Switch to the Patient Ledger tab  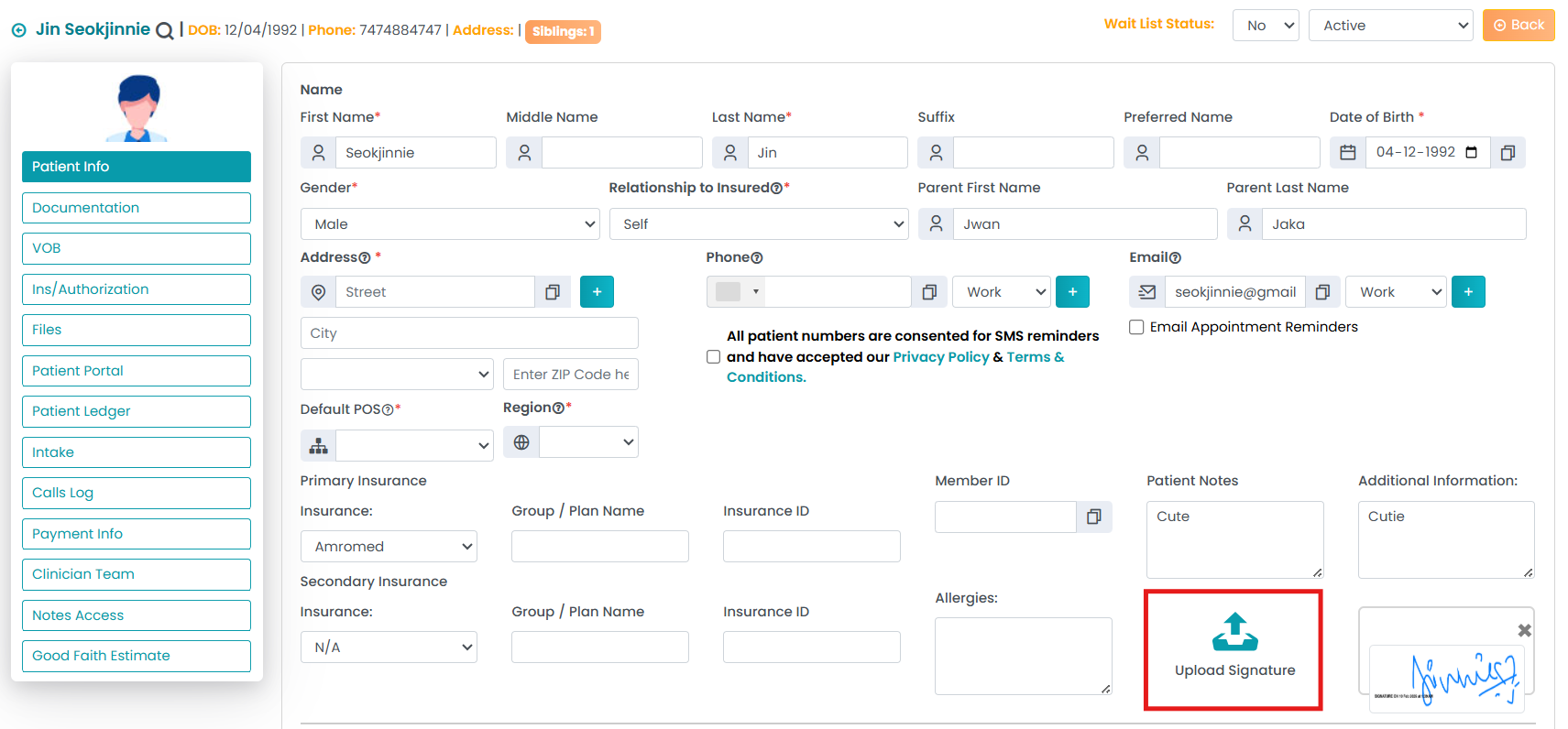(x=137, y=411)
